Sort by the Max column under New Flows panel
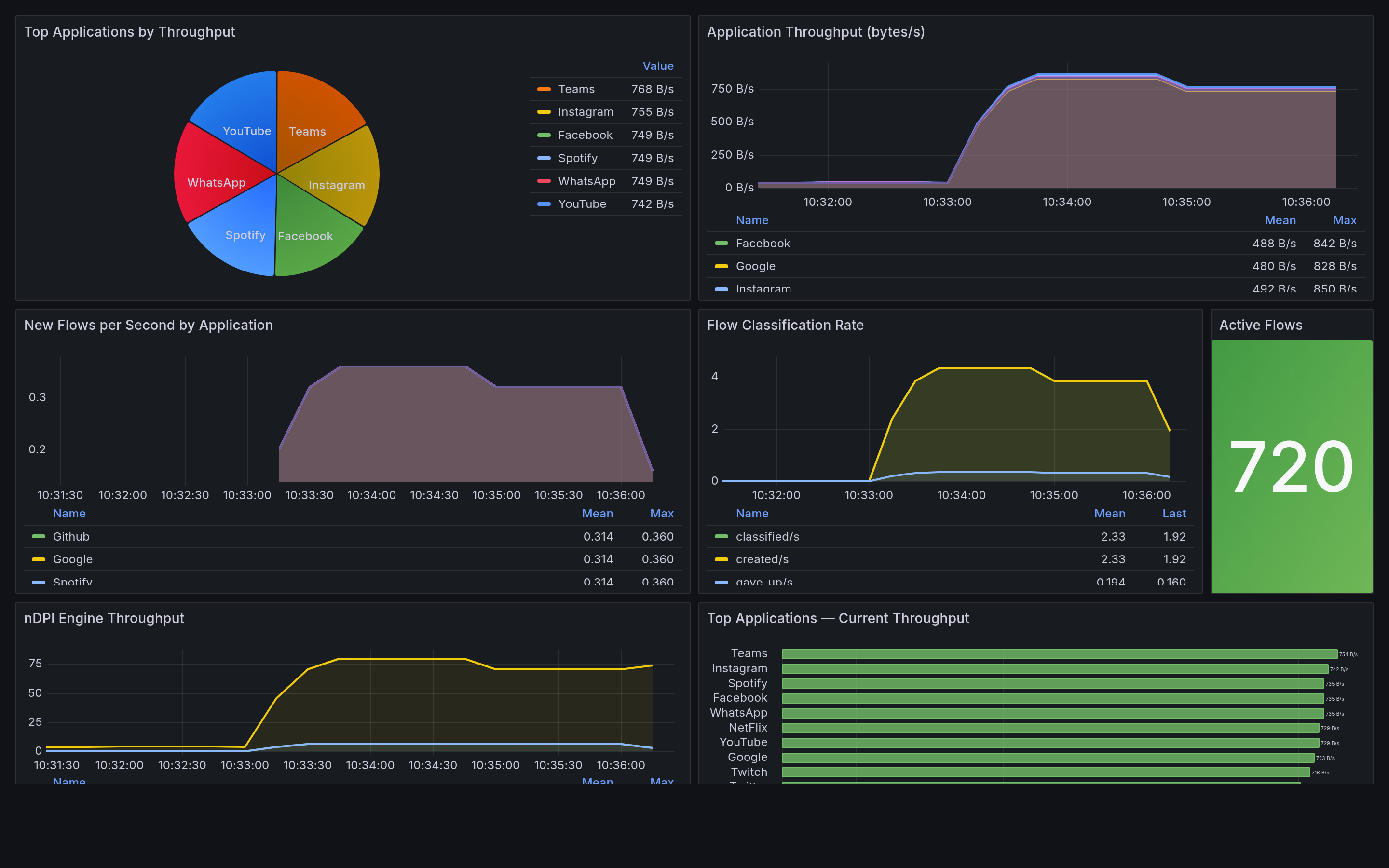This screenshot has height=868, width=1389. (x=662, y=513)
